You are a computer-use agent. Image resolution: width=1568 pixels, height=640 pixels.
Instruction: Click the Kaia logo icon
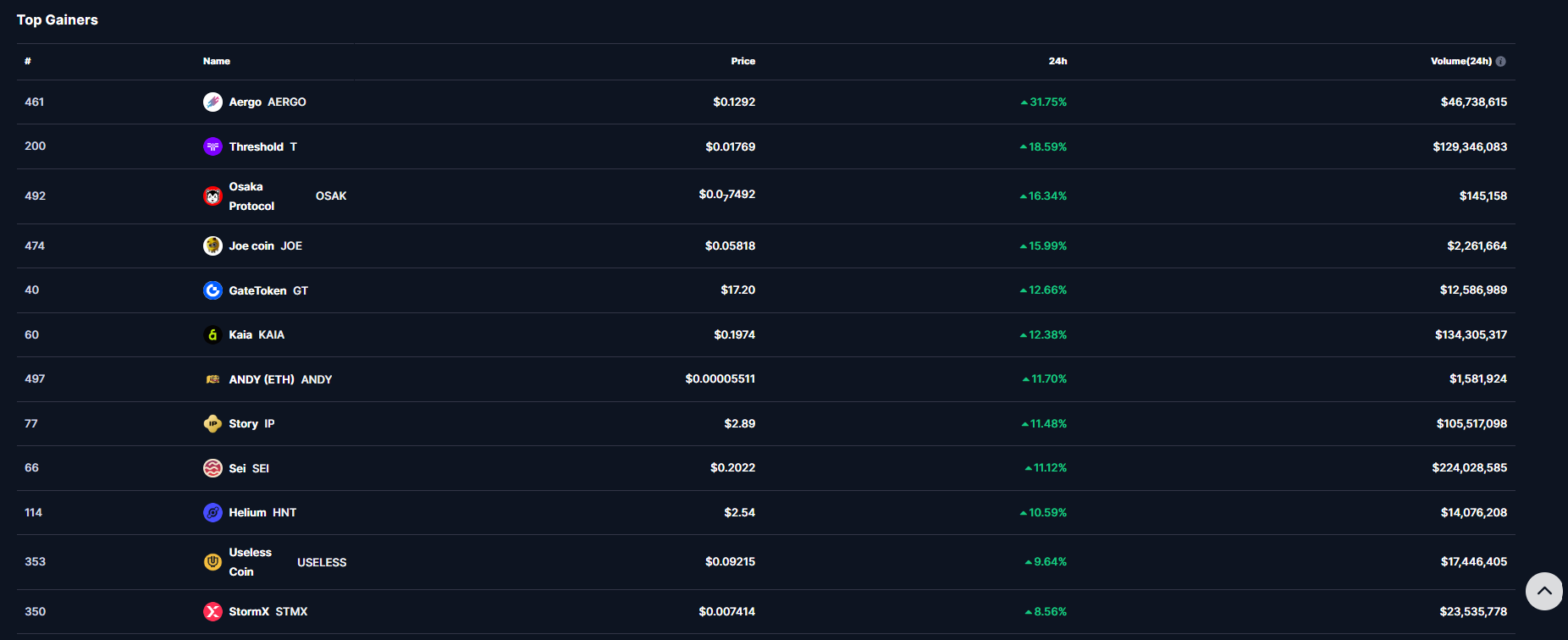pyautogui.click(x=213, y=335)
